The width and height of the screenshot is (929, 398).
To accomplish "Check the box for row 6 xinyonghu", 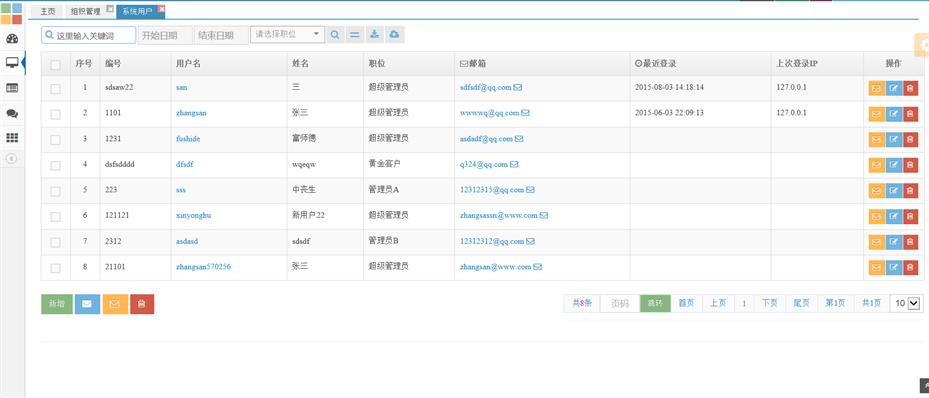I will point(56,217).
